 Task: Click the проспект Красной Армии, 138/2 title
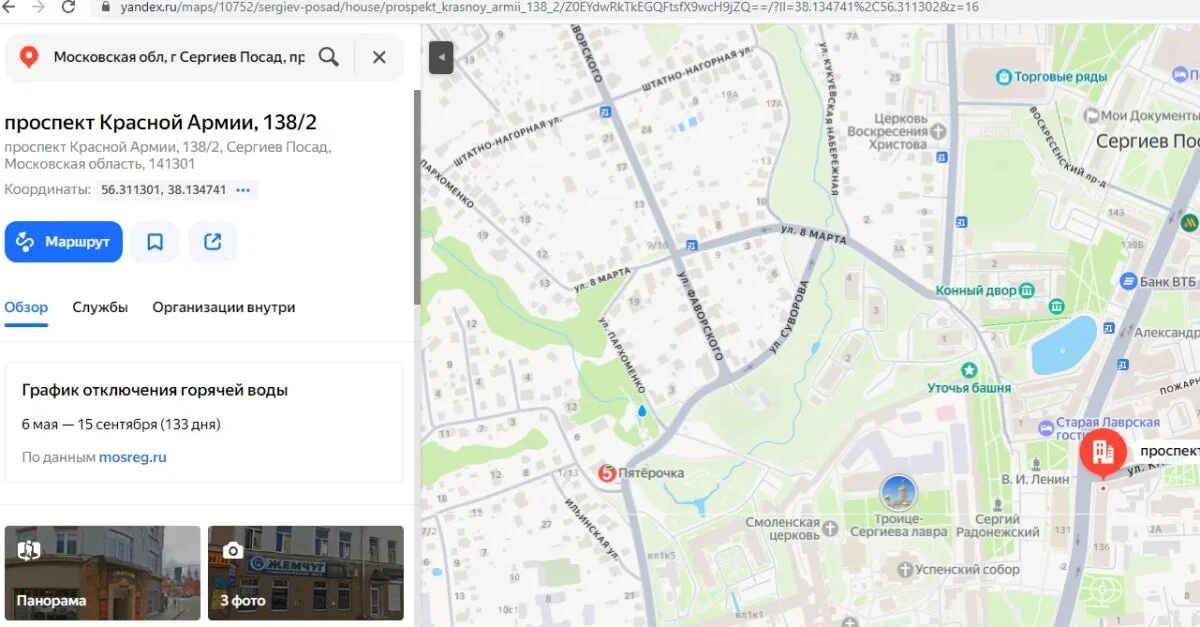161,123
